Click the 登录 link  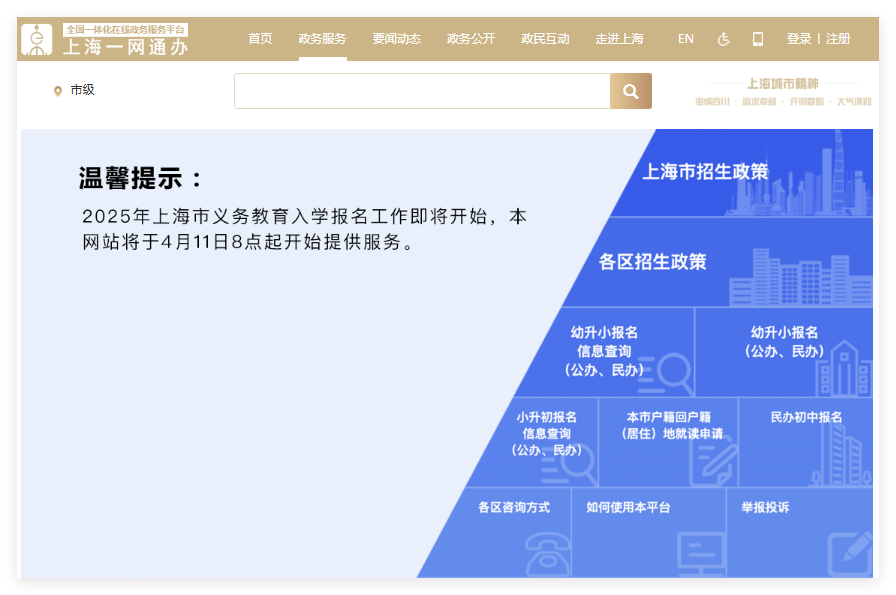pos(799,39)
